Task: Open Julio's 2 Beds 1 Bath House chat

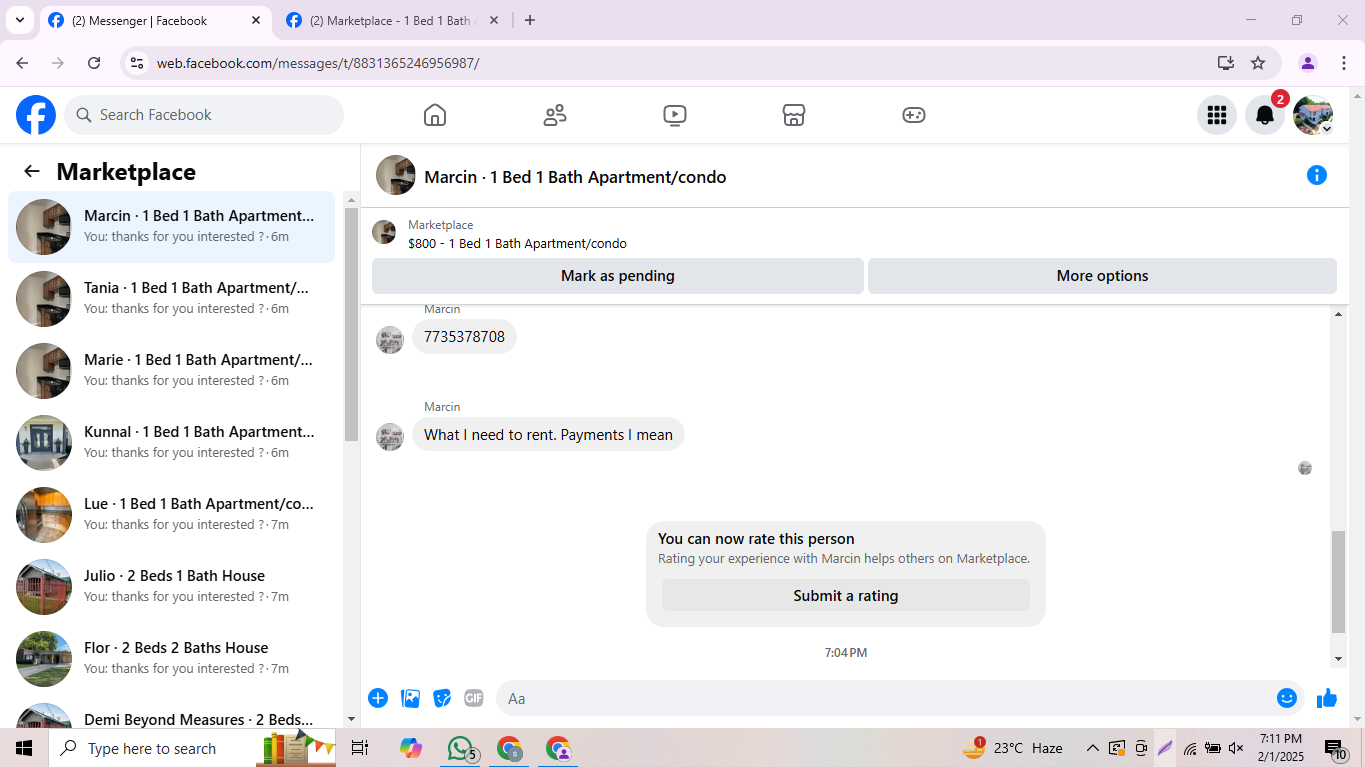Action: coord(172,587)
